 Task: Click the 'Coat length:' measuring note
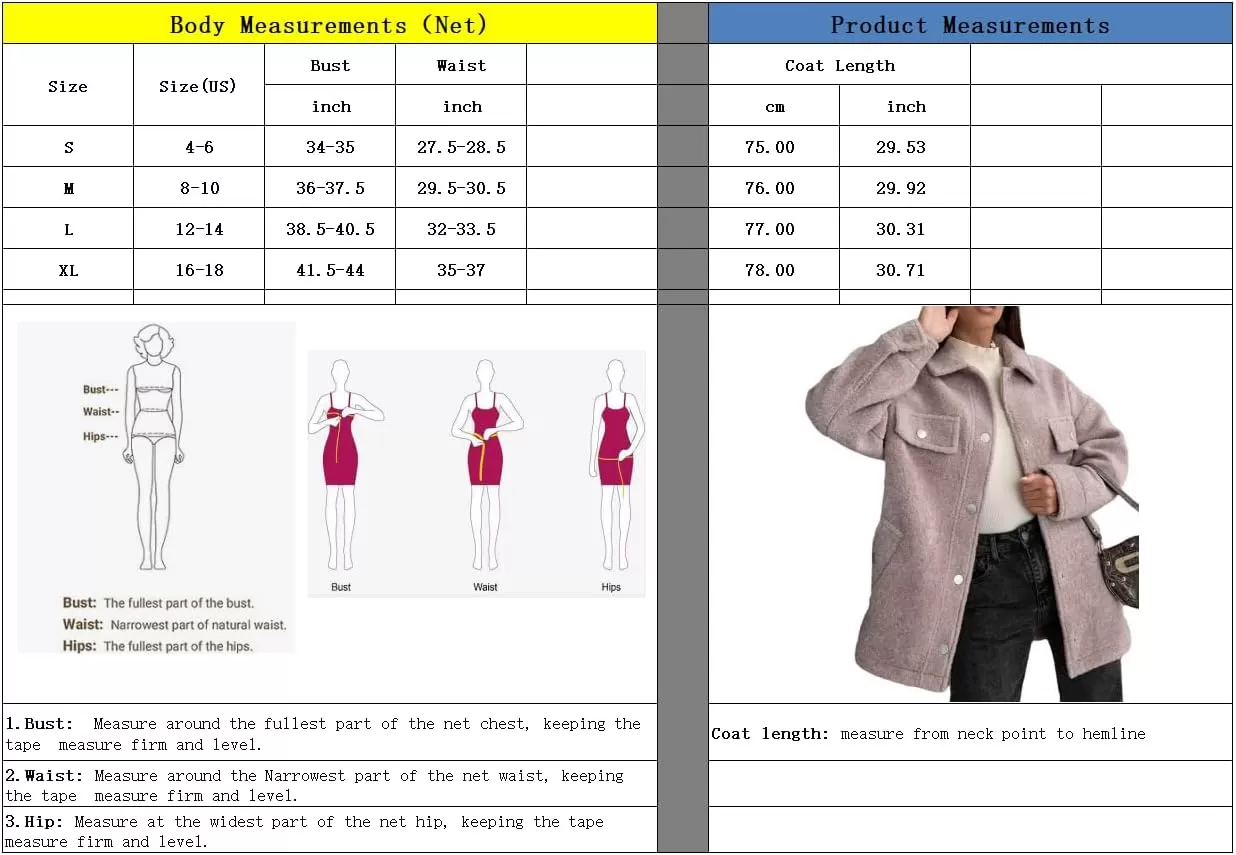[970, 733]
